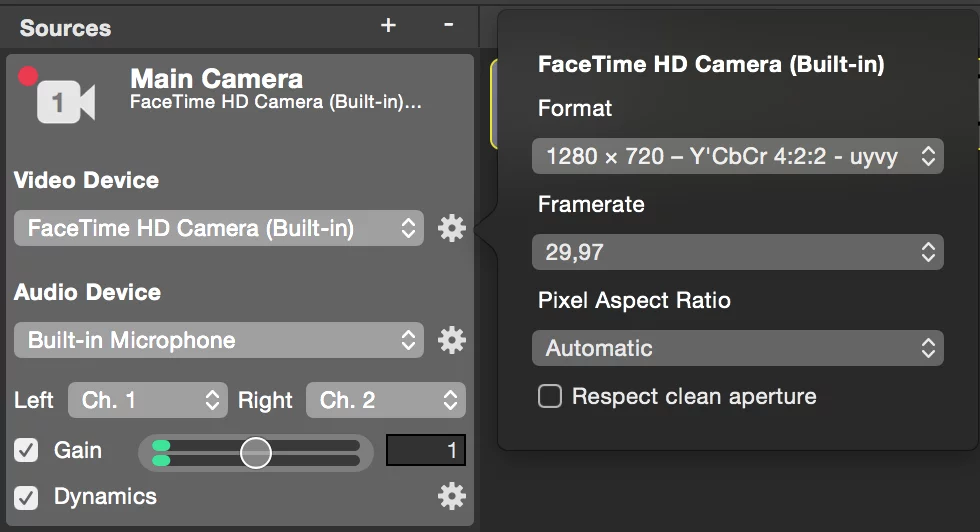980x532 pixels.
Task: Open the Video Device dropdown
Action: tap(219, 228)
